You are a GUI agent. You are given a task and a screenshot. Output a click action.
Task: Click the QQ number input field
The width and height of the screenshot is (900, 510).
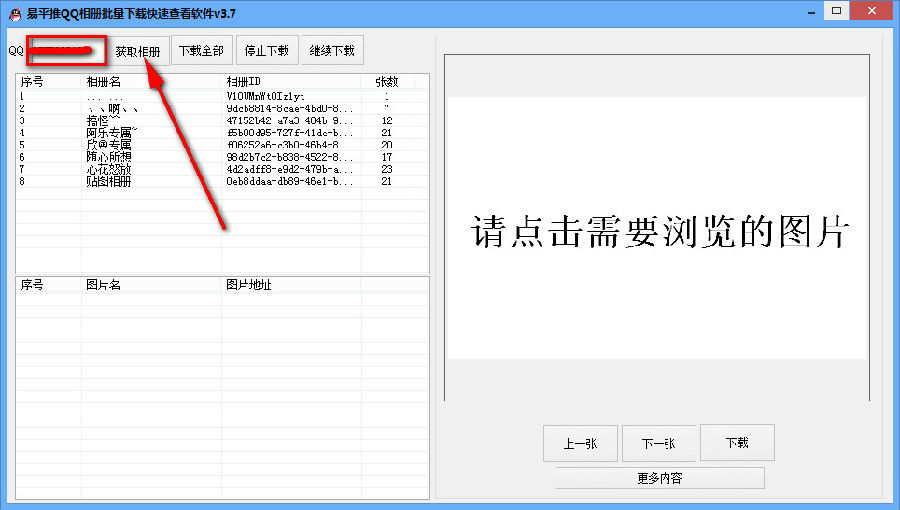67,50
